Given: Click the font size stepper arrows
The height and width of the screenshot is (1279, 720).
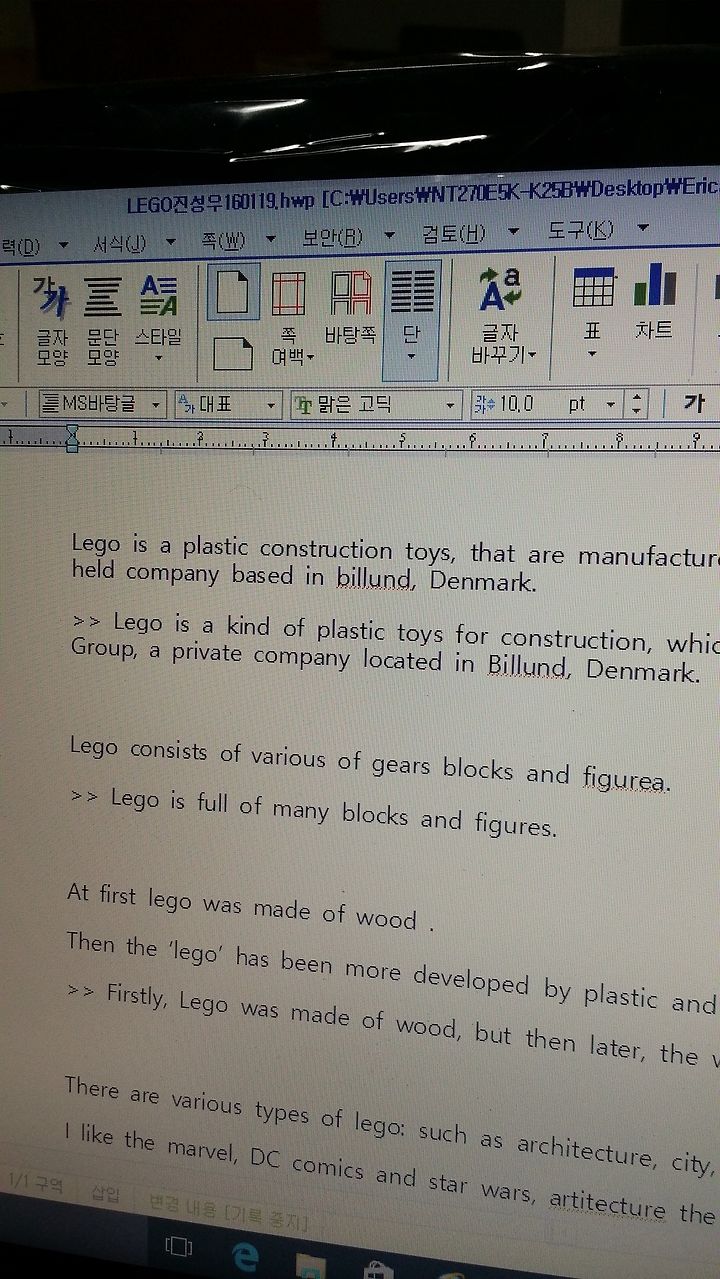Looking at the screenshot, I should 636,405.
